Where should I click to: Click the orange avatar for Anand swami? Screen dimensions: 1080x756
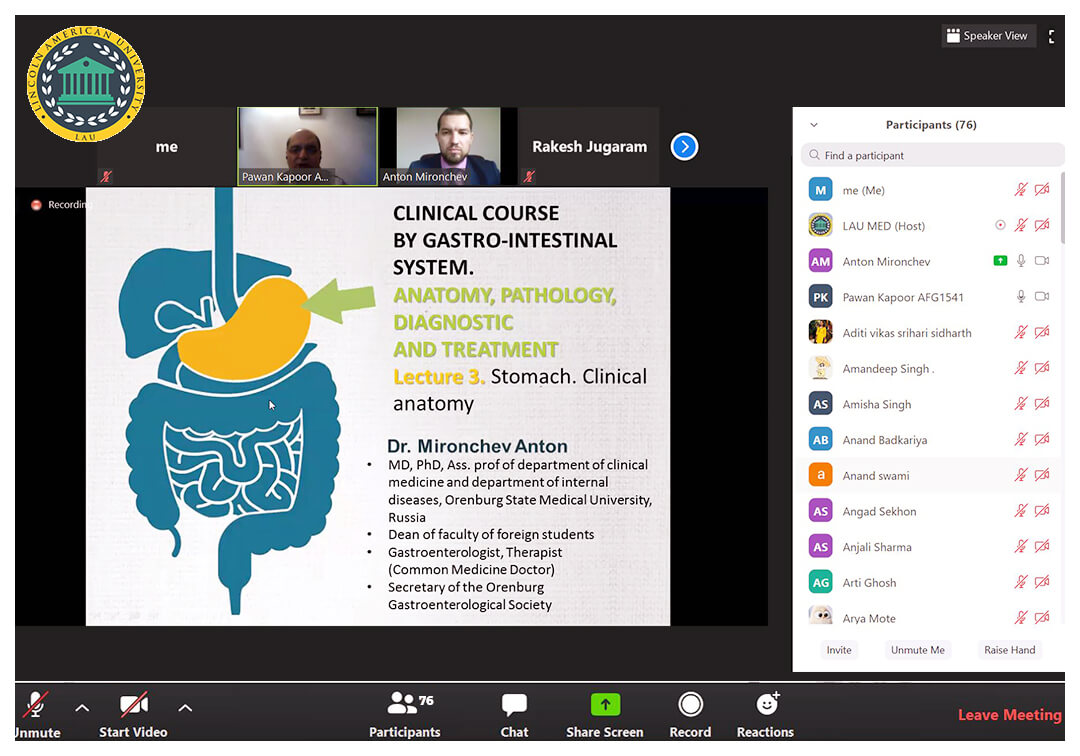(x=820, y=475)
